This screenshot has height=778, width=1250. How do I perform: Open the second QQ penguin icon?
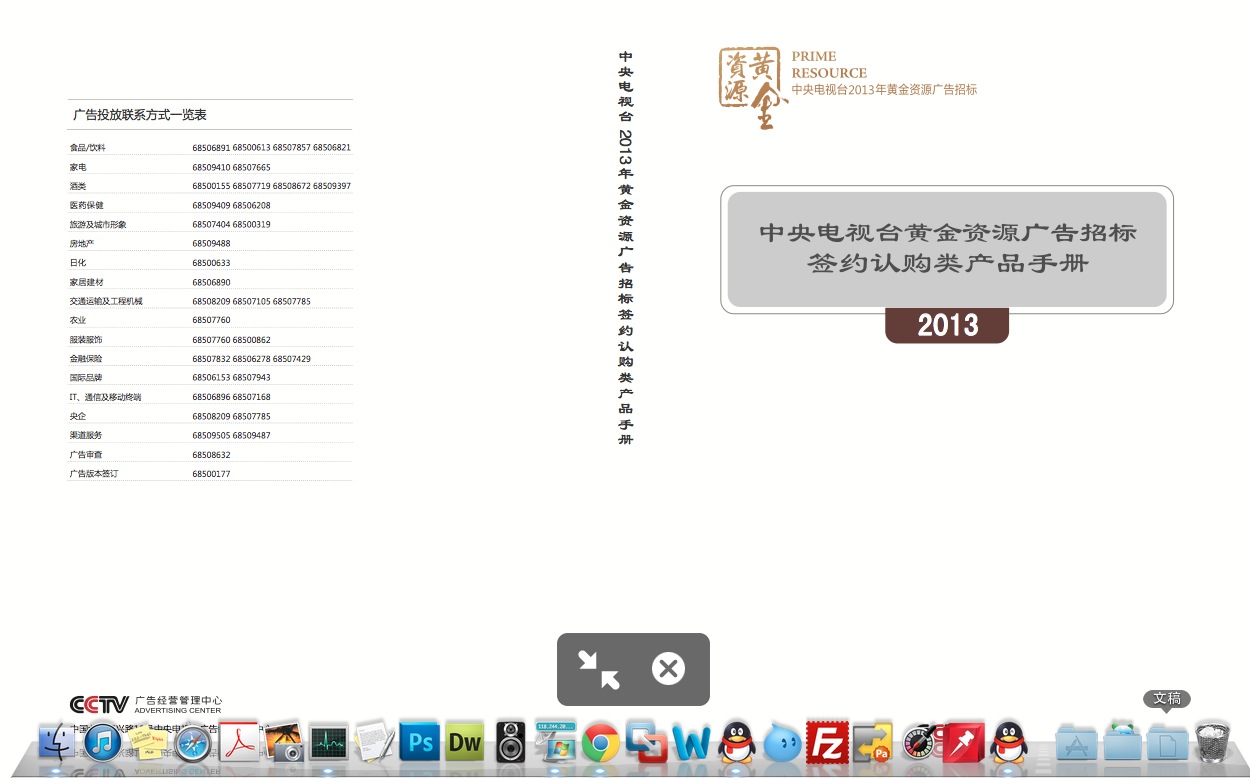tap(1009, 743)
